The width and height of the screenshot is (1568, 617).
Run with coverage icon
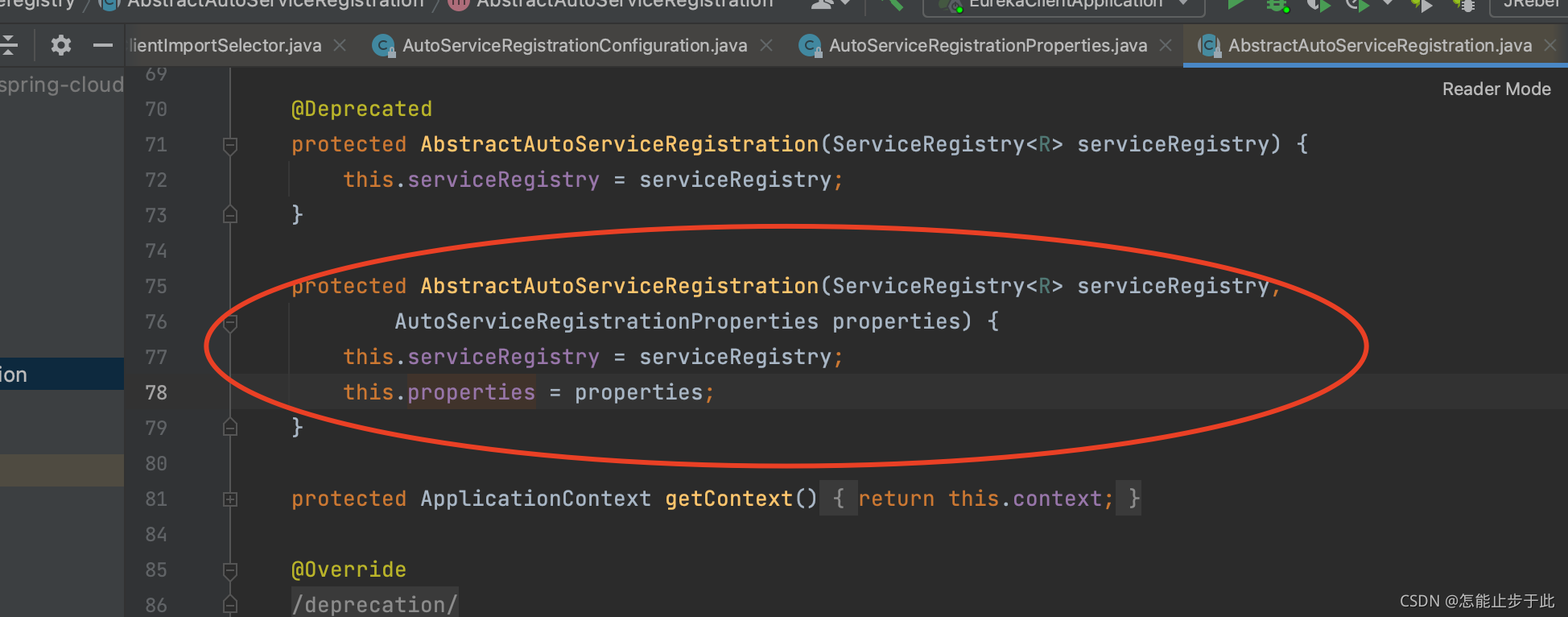coord(1318,5)
